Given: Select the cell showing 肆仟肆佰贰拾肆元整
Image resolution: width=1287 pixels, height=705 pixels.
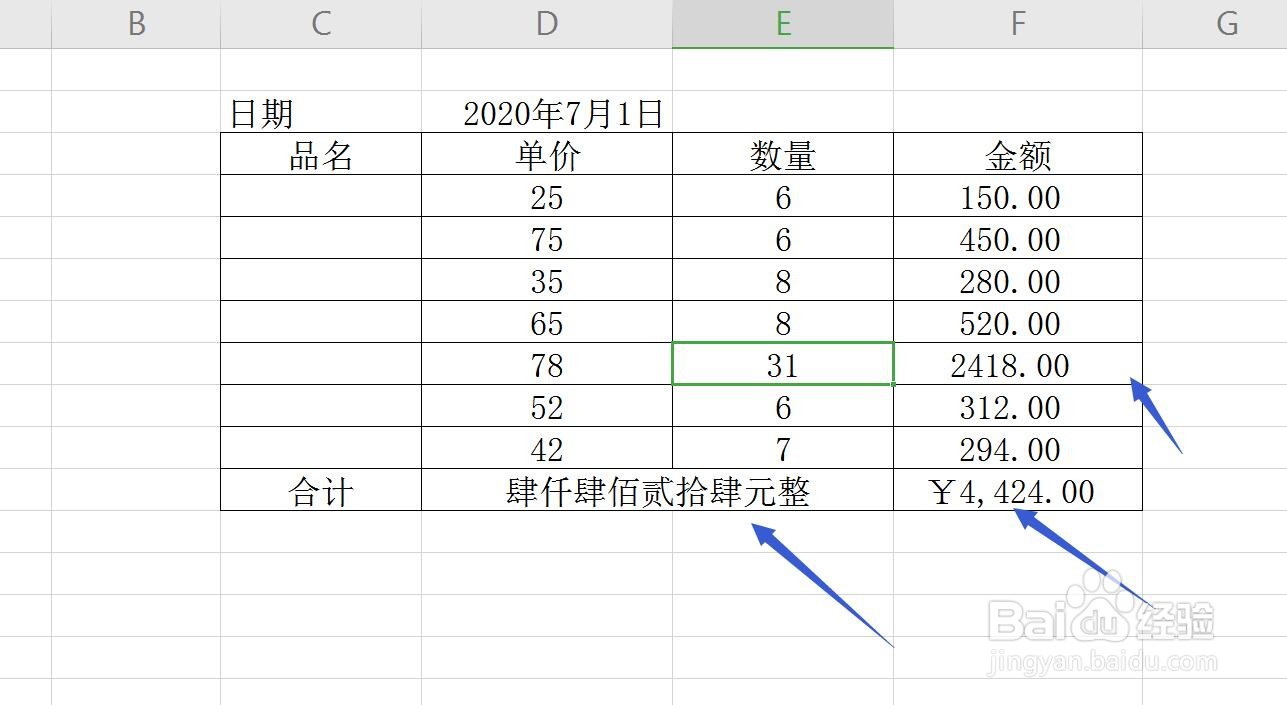Looking at the screenshot, I should [656, 490].
